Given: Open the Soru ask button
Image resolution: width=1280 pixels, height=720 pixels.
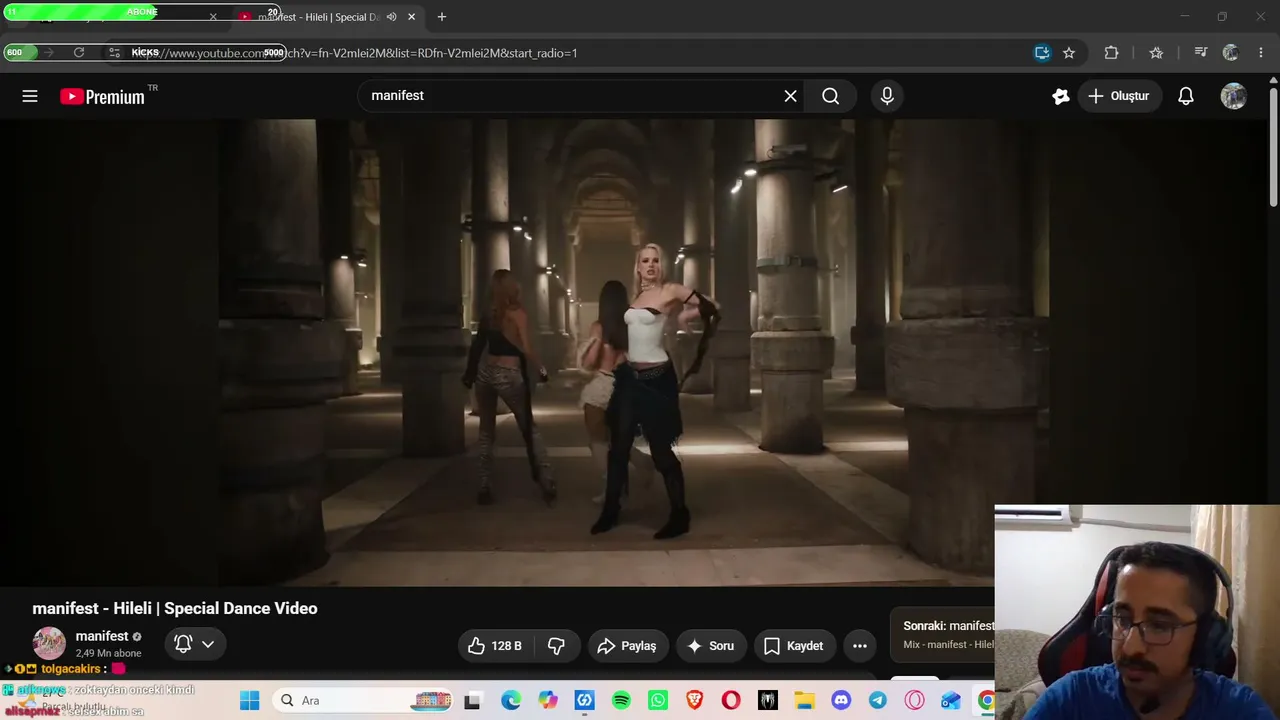Looking at the screenshot, I should click(711, 646).
